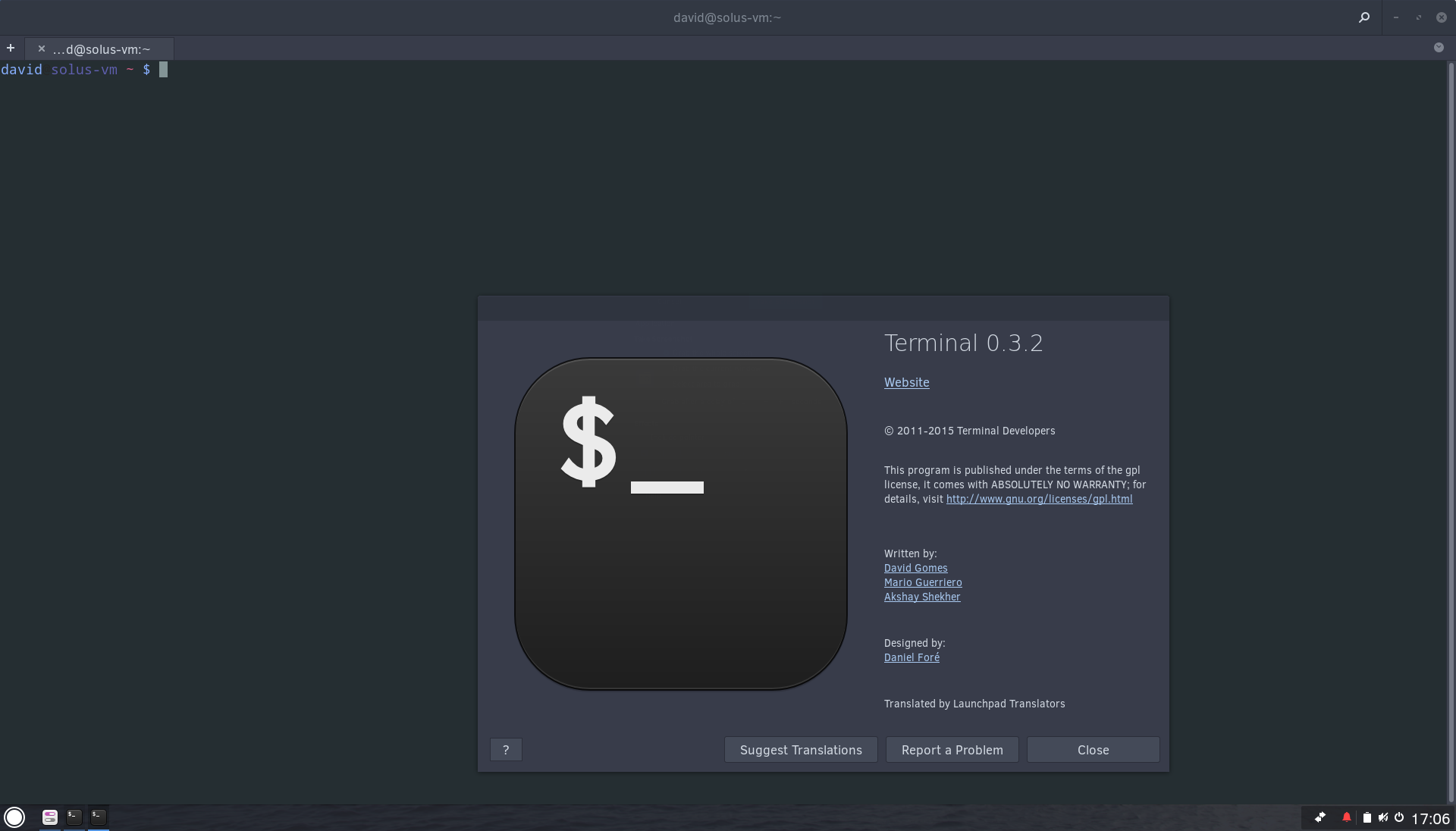The width and height of the screenshot is (1456, 831).
Task: Check the battery tray icon
Action: 1367,817
